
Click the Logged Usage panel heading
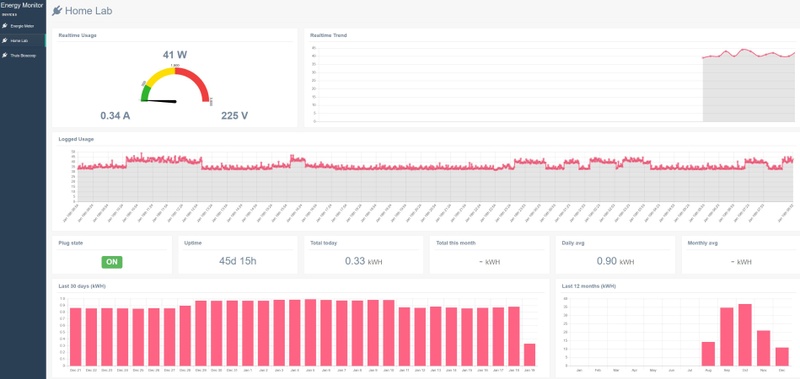click(x=76, y=139)
